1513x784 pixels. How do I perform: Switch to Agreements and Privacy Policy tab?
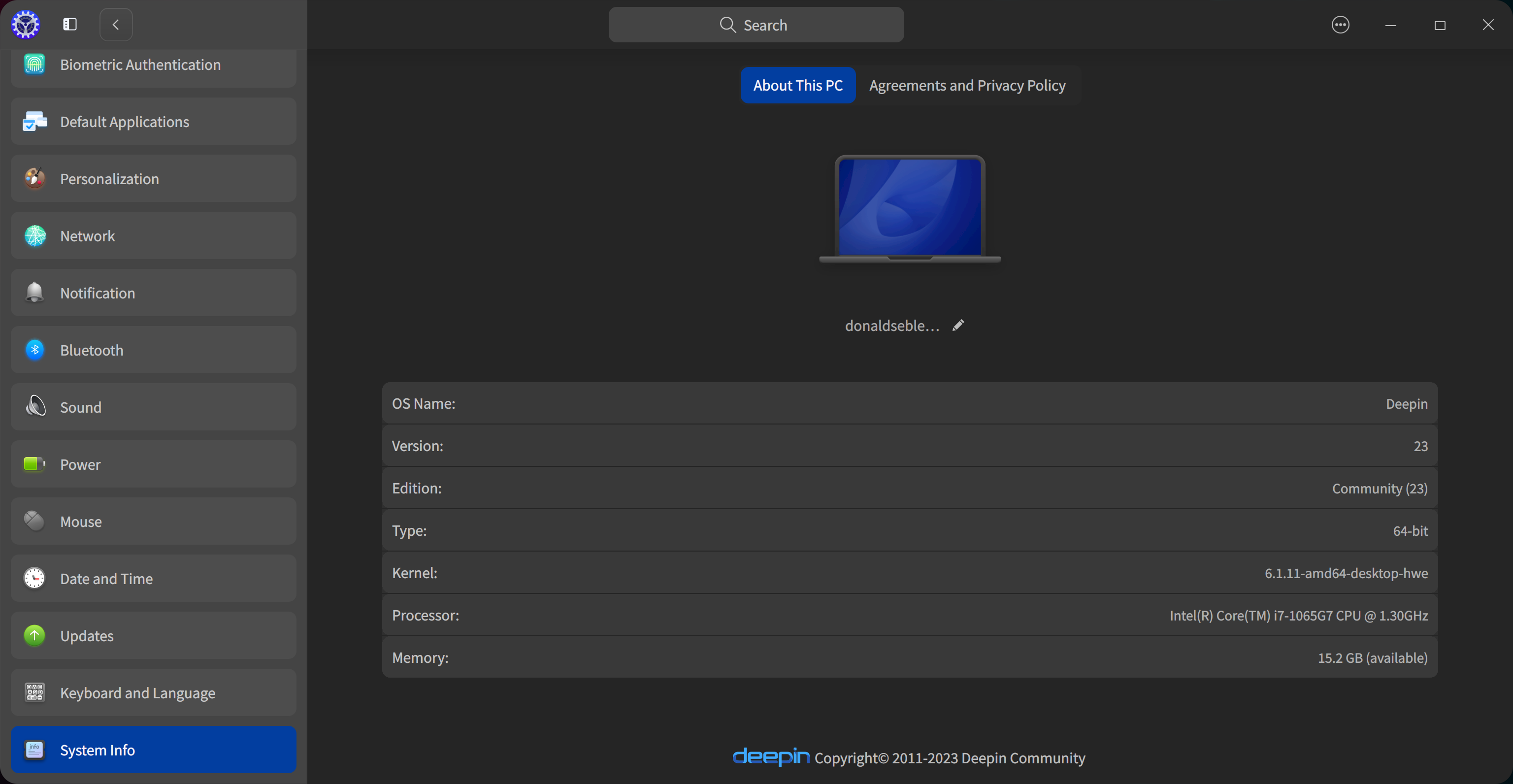click(967, 85)
